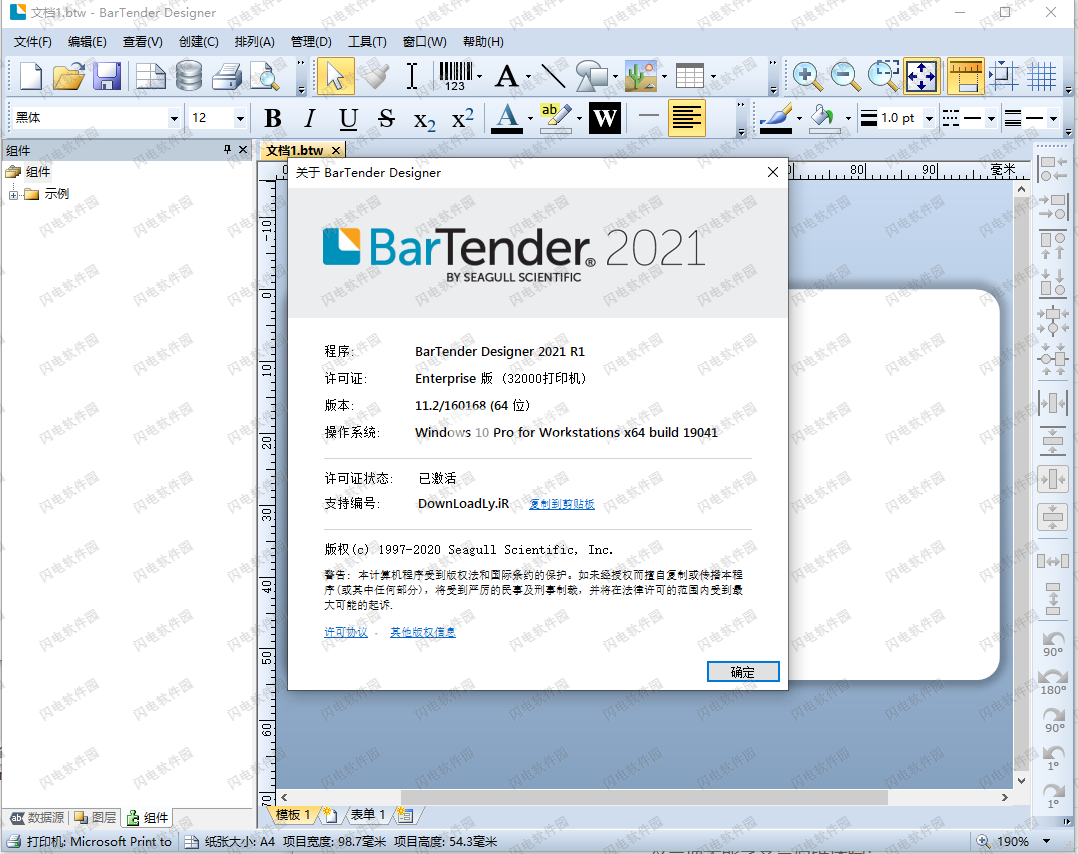Expand the barcode tool dropdown arrow
The width and height of the screenshot is (1078, 854).
point(479,76)
